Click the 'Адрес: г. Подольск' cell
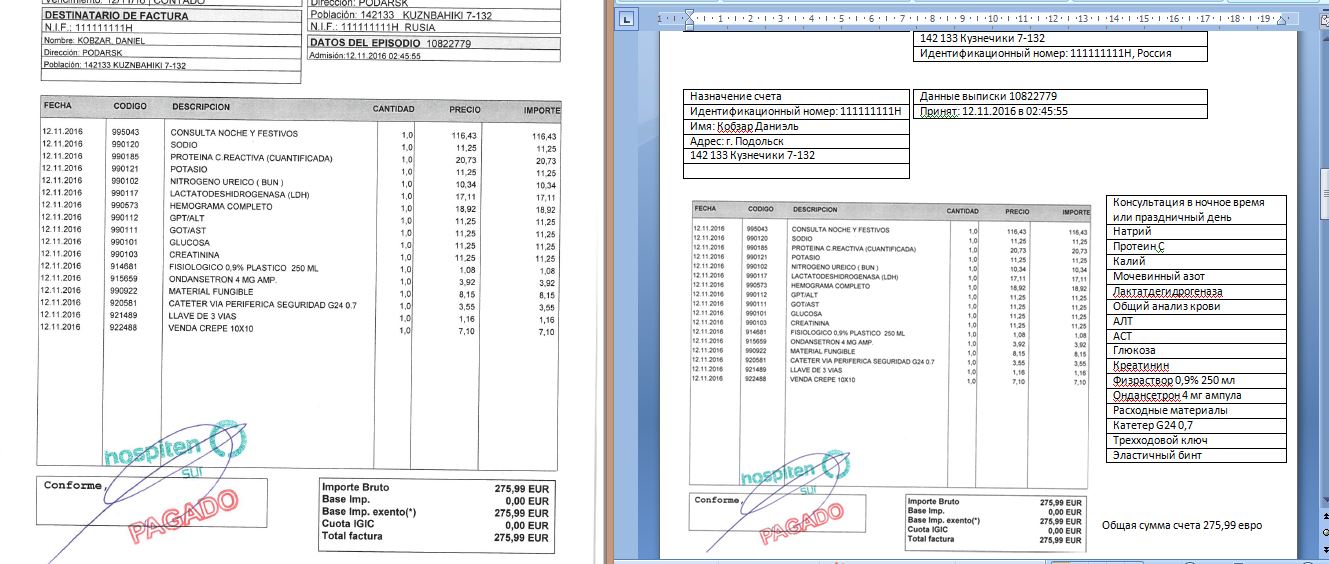Screen dimensions: 1329x564 (x=797, y=141)
